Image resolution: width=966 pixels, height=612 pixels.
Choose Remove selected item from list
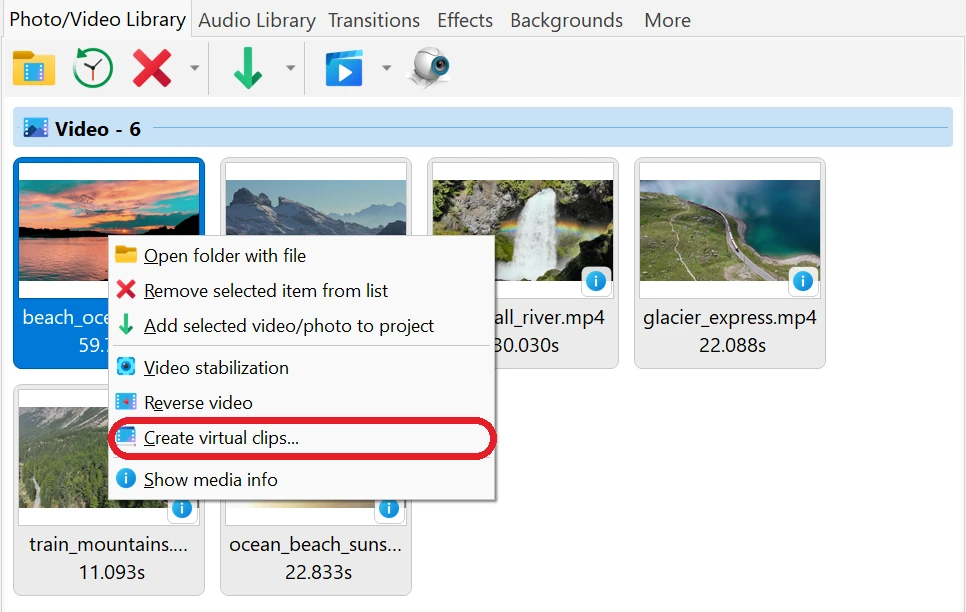coord(302,290)
